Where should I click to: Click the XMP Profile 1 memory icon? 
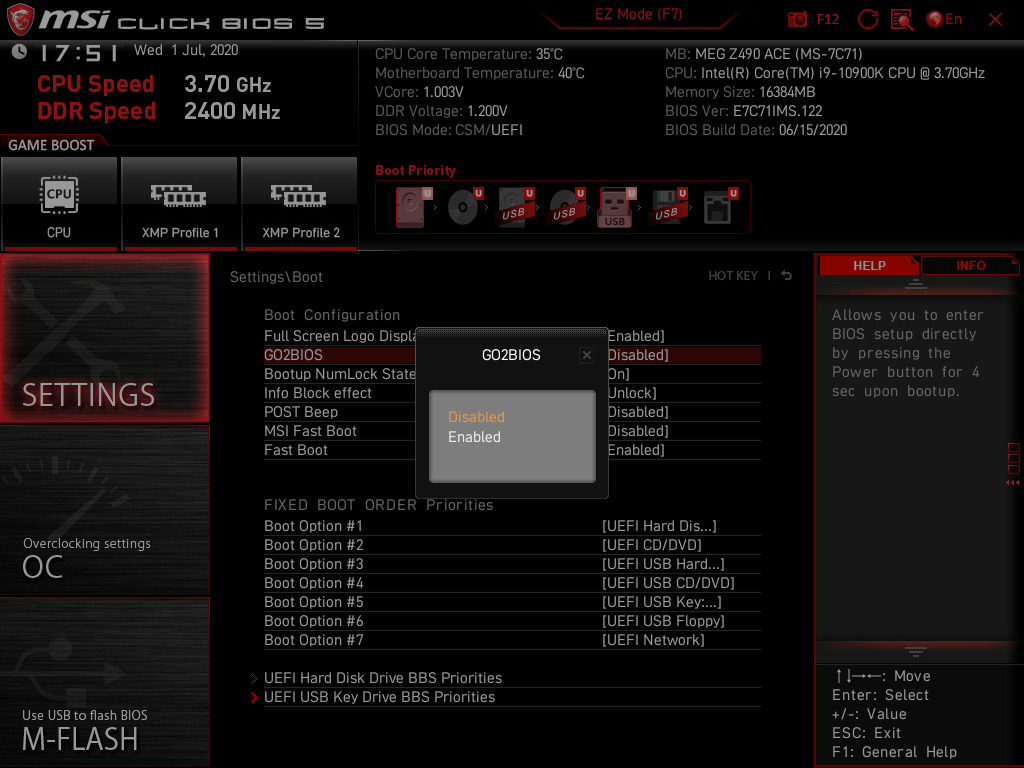179,203
